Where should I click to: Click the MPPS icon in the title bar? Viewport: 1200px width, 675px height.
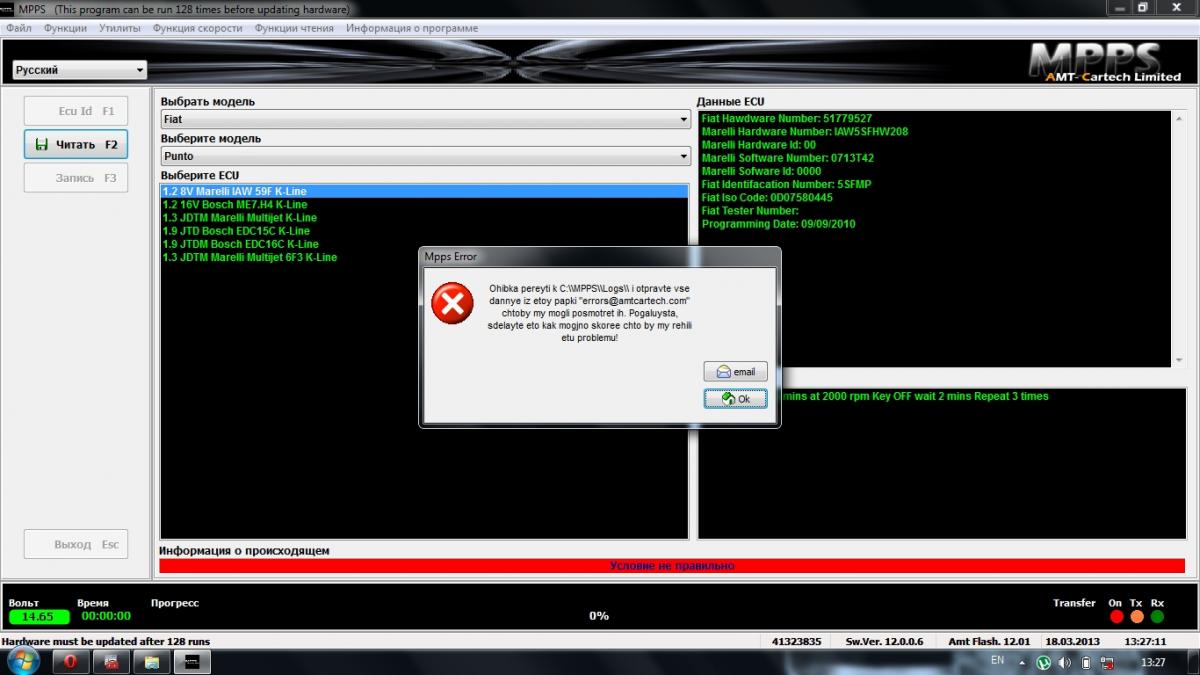point(8,9)
